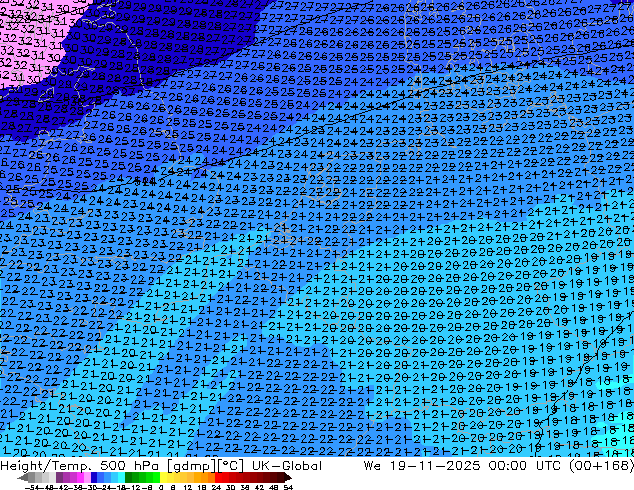634x490 pixels.
Task: Click the 'UK-Global' model name
Action: pos(287,466)
